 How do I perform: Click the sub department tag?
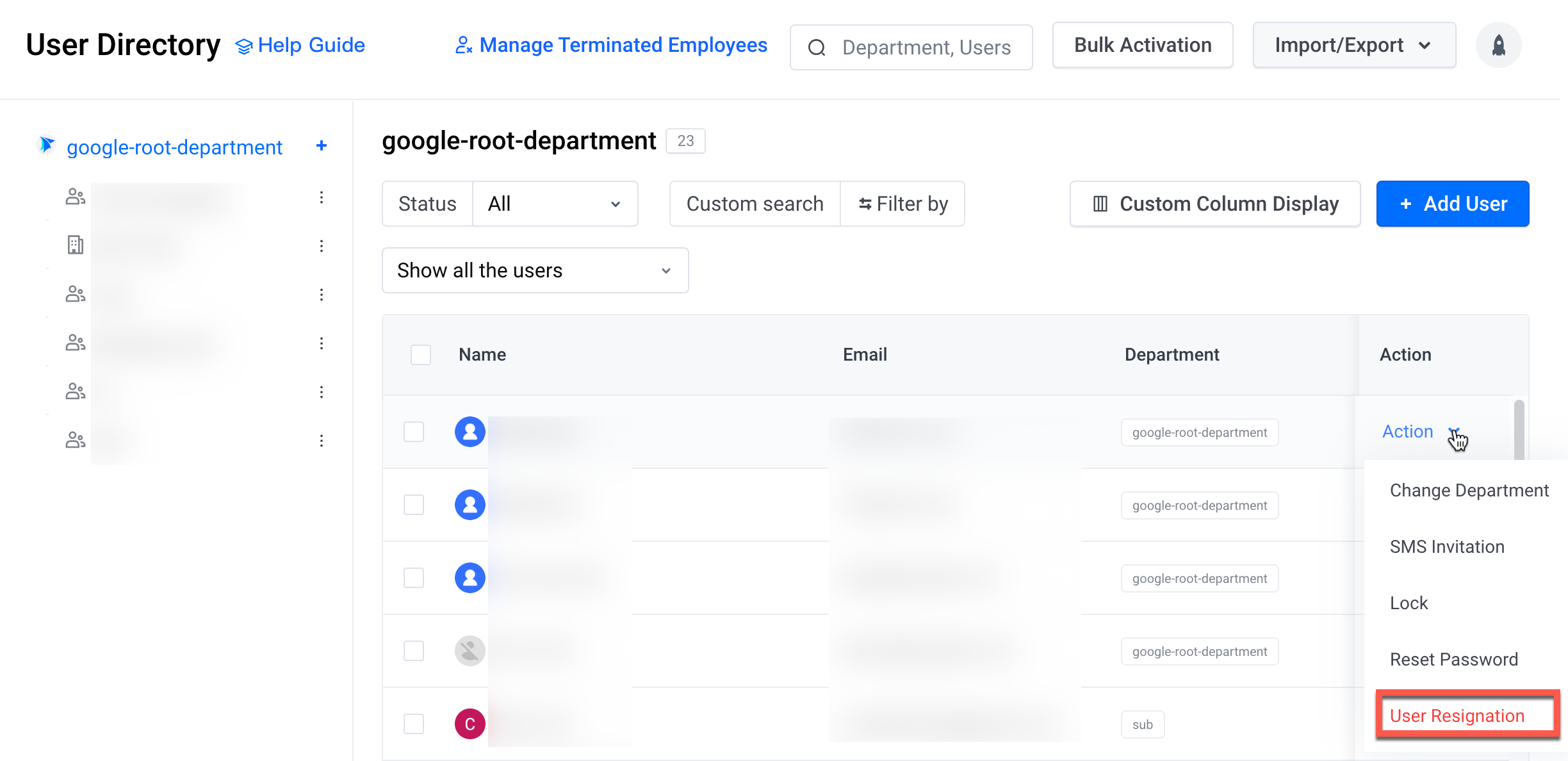point(1143,724)
